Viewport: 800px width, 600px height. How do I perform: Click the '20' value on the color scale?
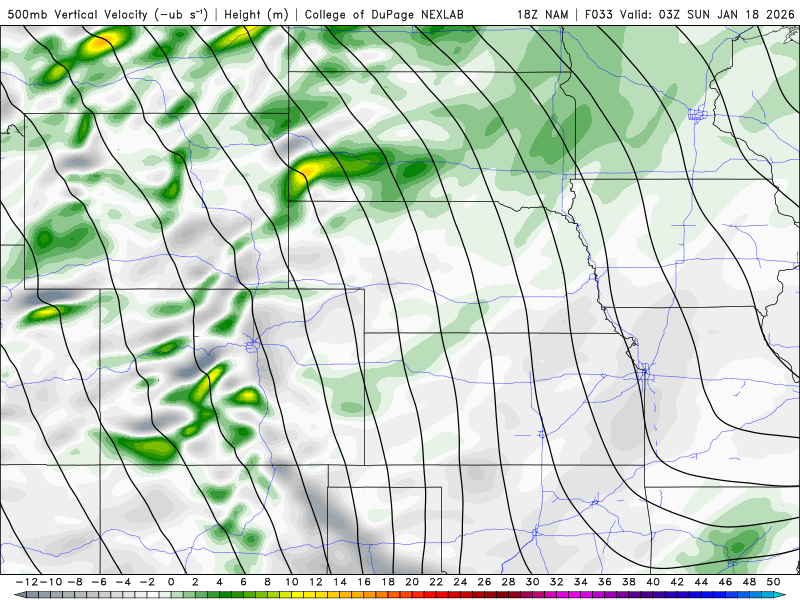pyautogui.click(x=412, y=582)
